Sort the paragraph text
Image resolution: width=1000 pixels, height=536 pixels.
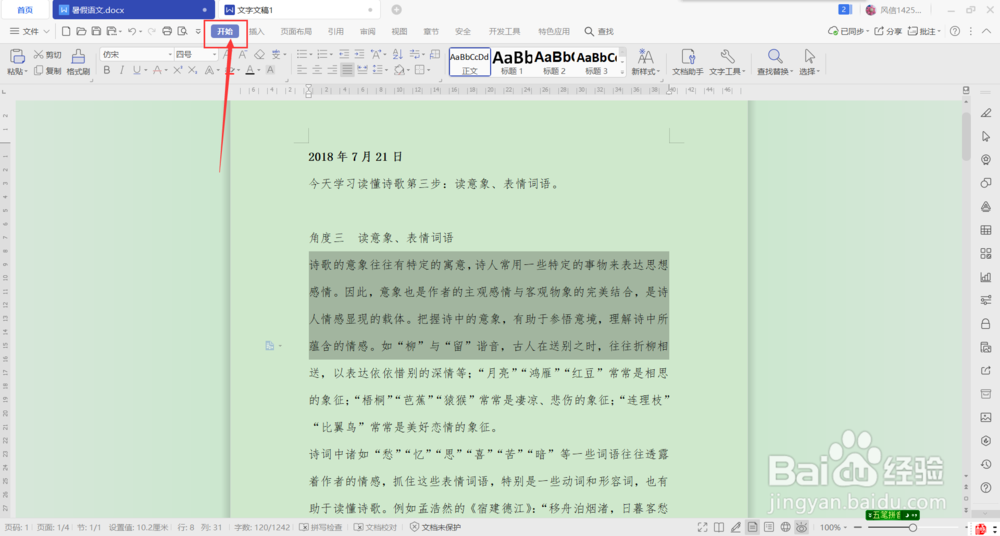(x=397, y=55)
